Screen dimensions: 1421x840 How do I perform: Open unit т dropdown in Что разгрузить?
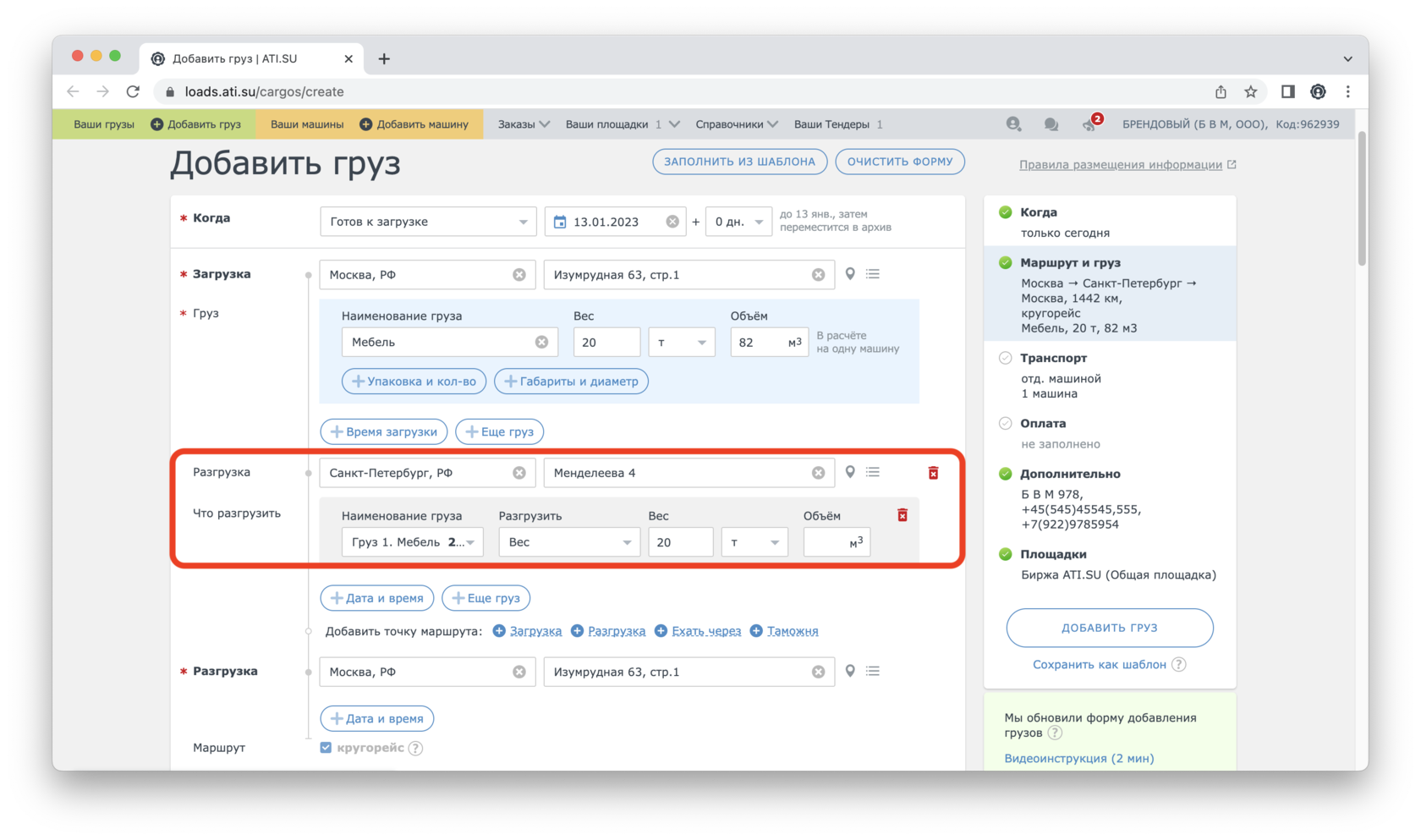pos(754,542)
